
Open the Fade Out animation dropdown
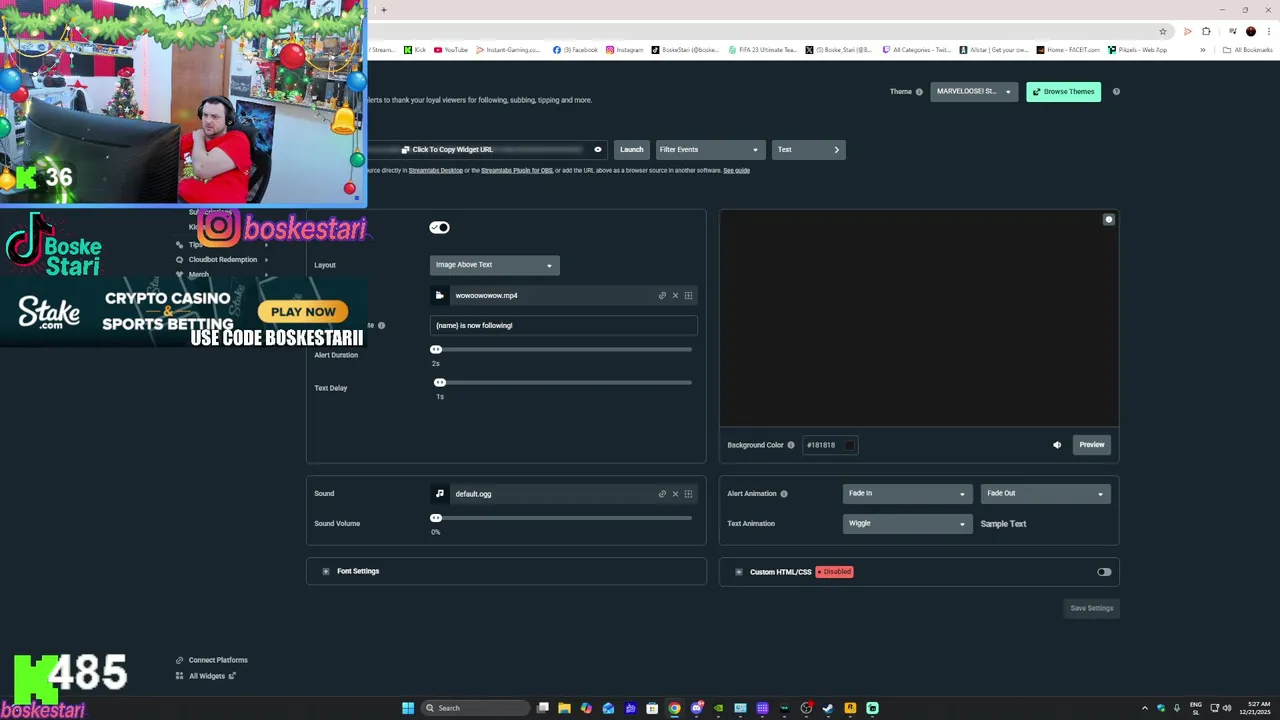click(x=1045, y=493)
